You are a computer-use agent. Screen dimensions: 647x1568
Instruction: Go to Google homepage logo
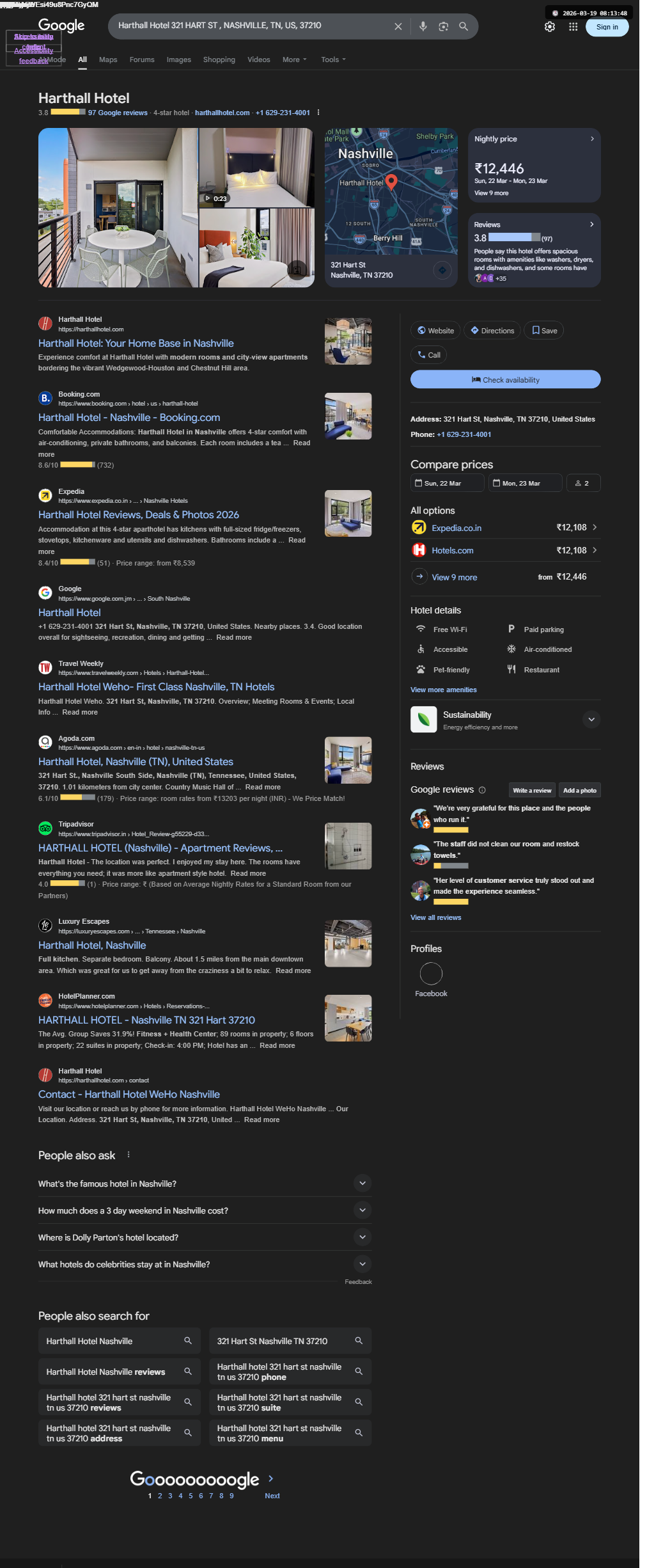pos(61,26)
